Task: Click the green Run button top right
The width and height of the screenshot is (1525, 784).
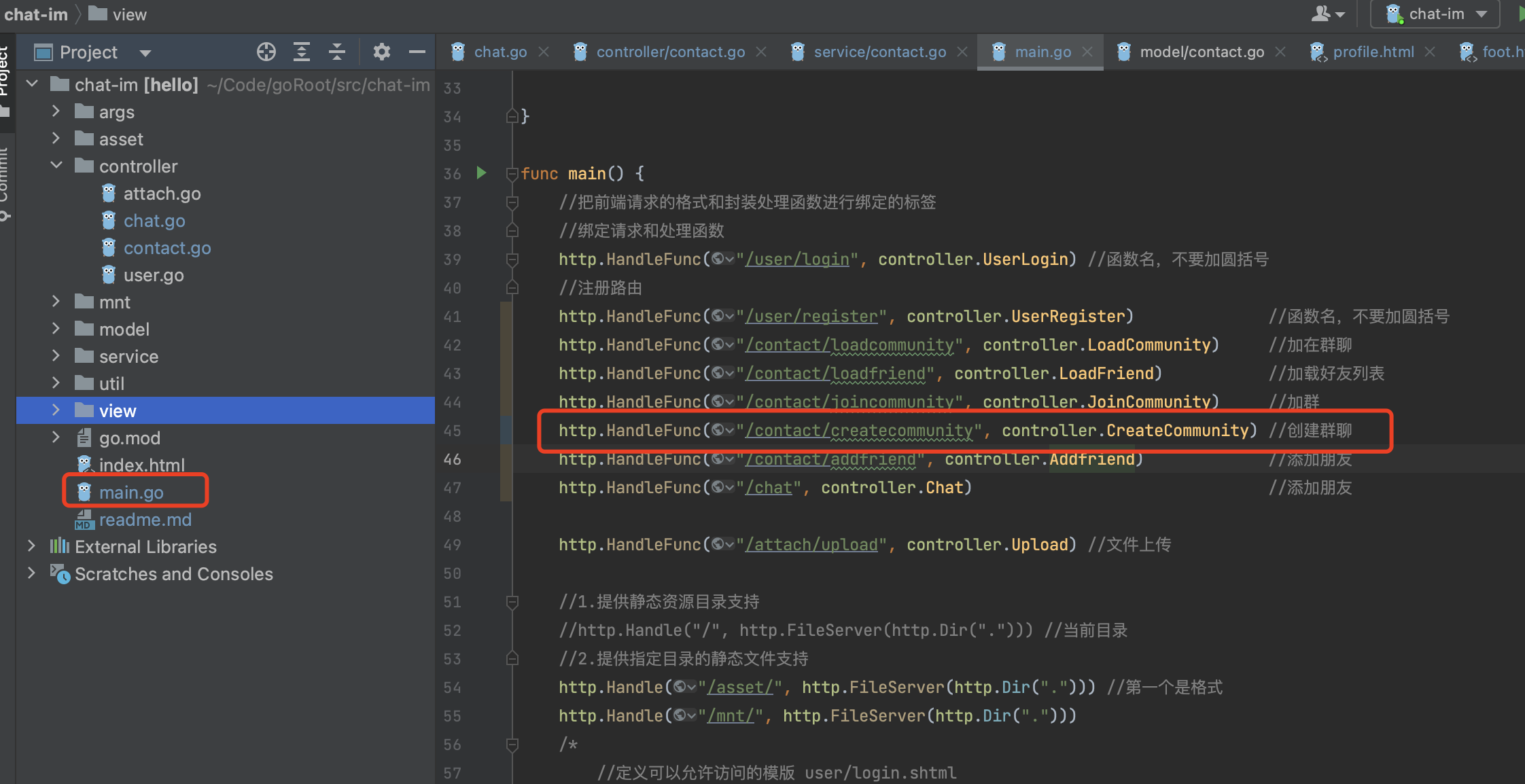Action: point(1519,14)
